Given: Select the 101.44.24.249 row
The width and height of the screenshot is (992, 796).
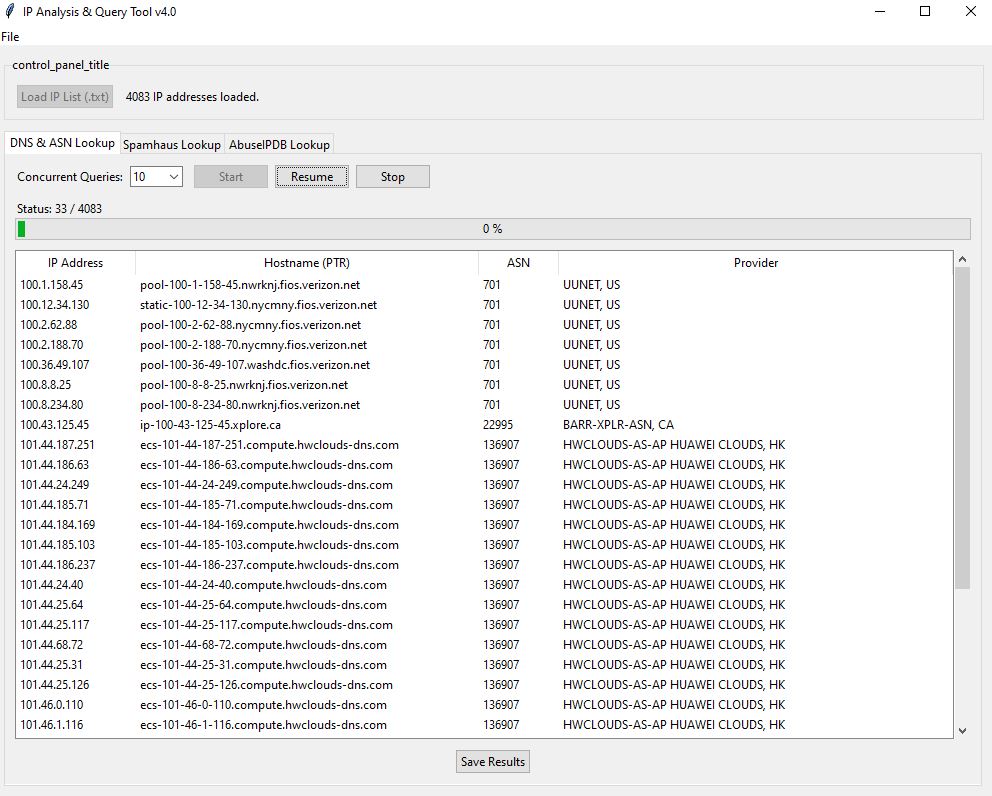Looking at the screenshot, I should (x=484, y=485).
